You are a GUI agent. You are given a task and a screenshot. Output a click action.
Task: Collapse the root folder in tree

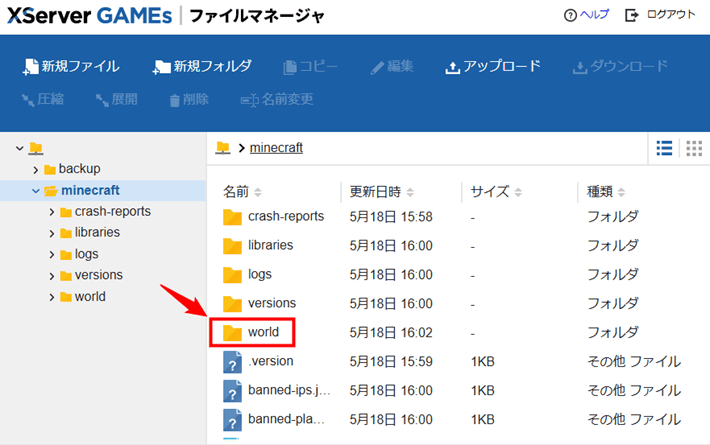click(19, 148)
